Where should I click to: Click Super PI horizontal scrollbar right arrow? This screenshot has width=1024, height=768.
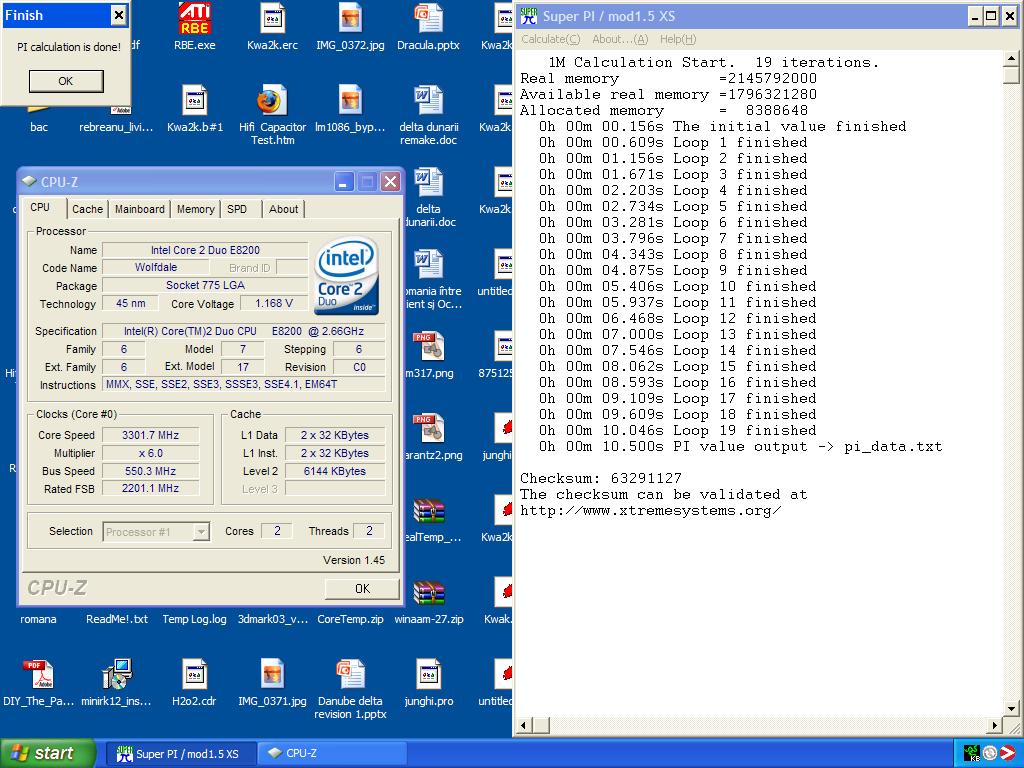coord(994,725)
